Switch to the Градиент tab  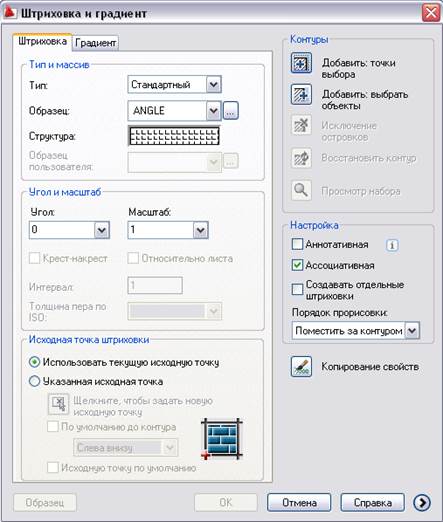coord(95,43)
